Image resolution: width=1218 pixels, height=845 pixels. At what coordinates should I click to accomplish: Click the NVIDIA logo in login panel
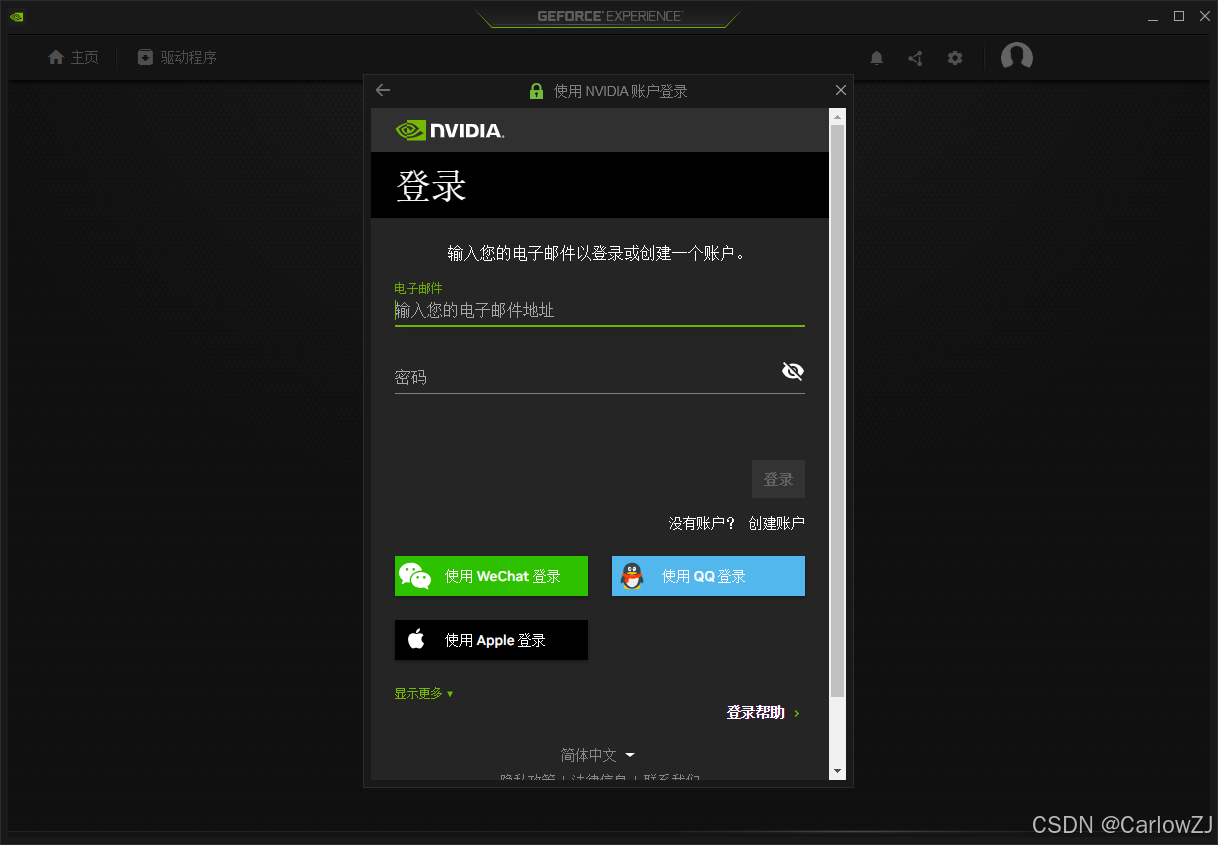pyautogui.click(x=450, y=130)
